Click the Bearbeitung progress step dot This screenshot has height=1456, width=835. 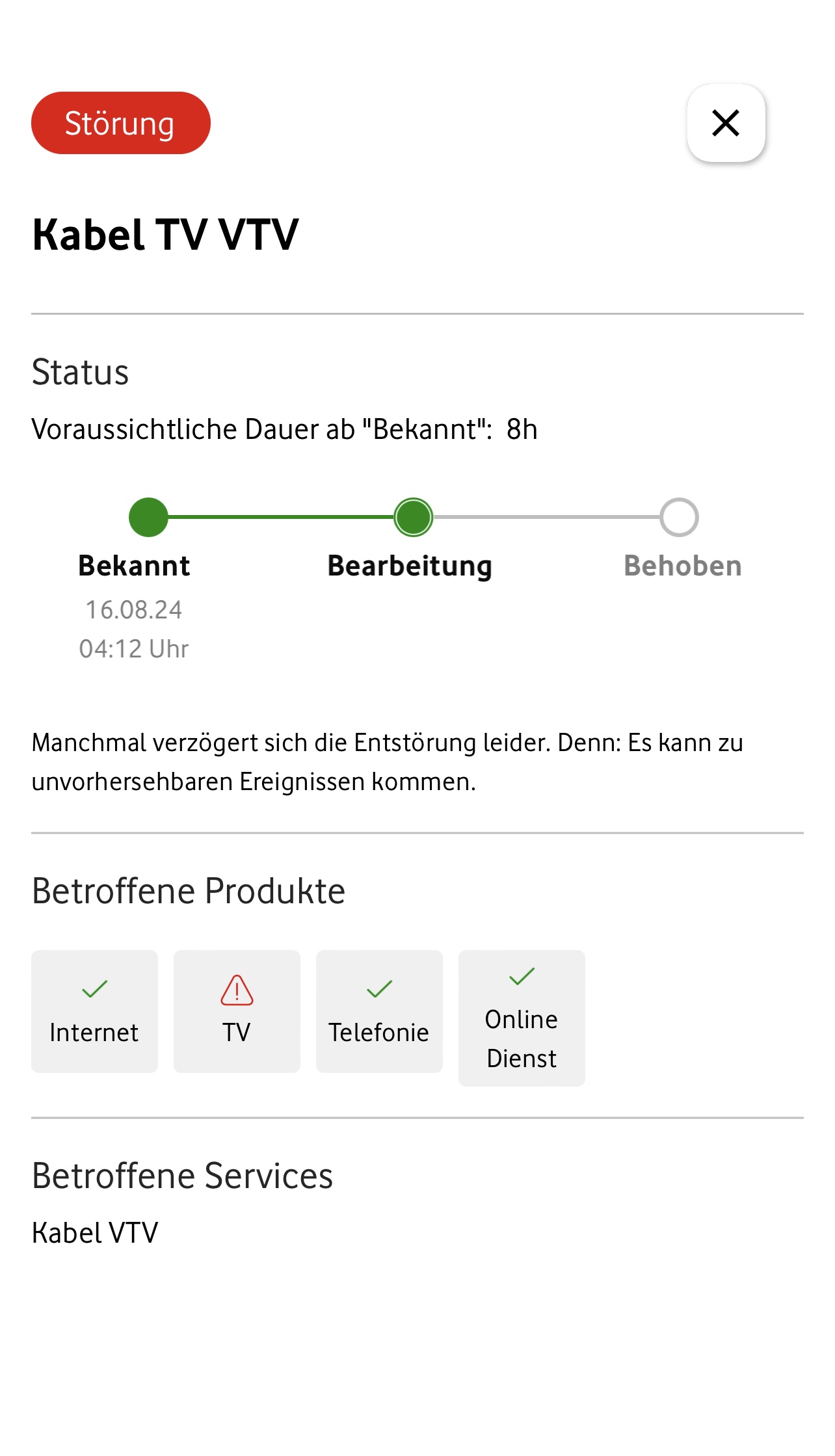[x=413, y=517]
